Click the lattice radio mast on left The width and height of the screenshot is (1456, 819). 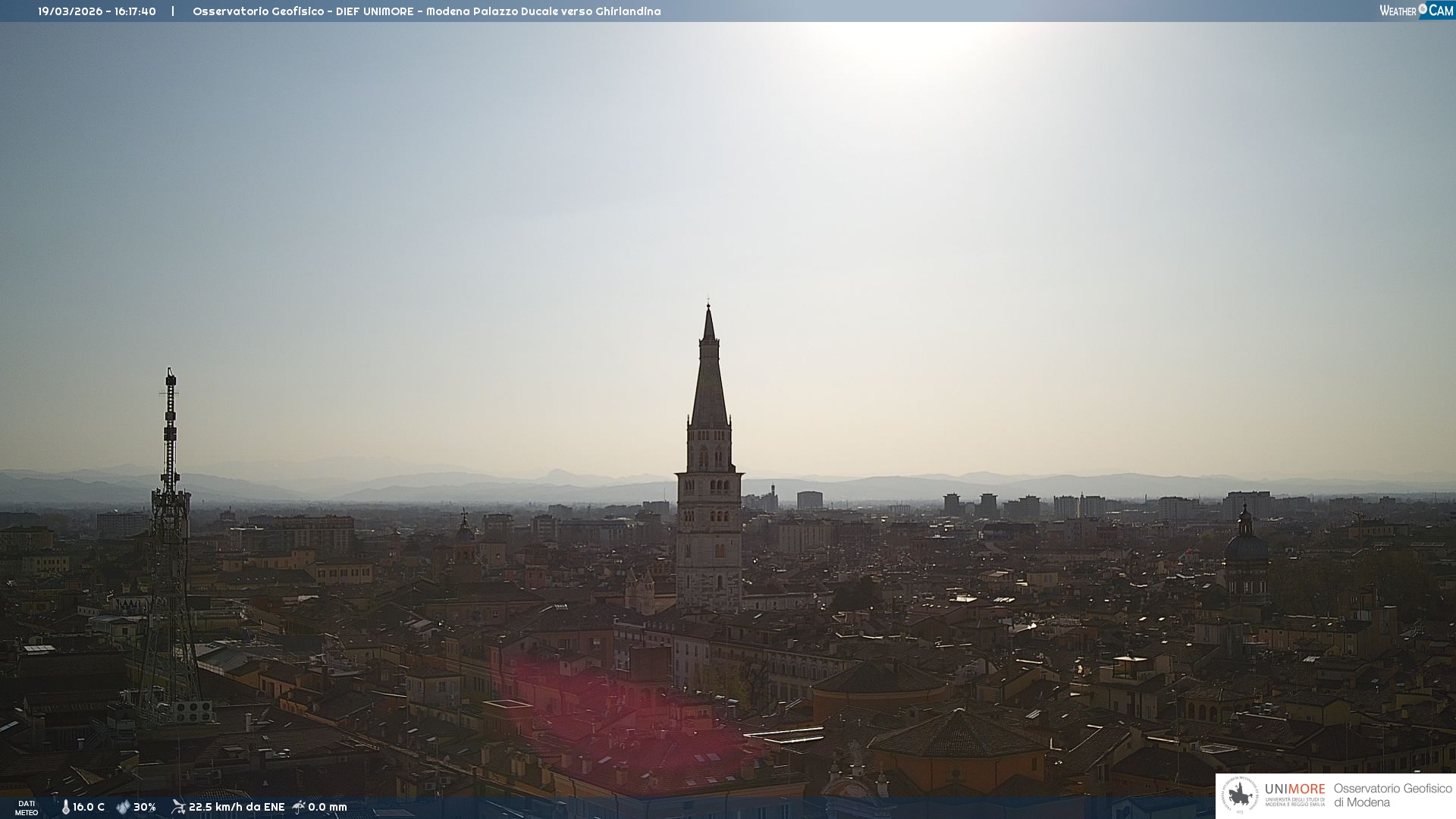click(170, 531)
